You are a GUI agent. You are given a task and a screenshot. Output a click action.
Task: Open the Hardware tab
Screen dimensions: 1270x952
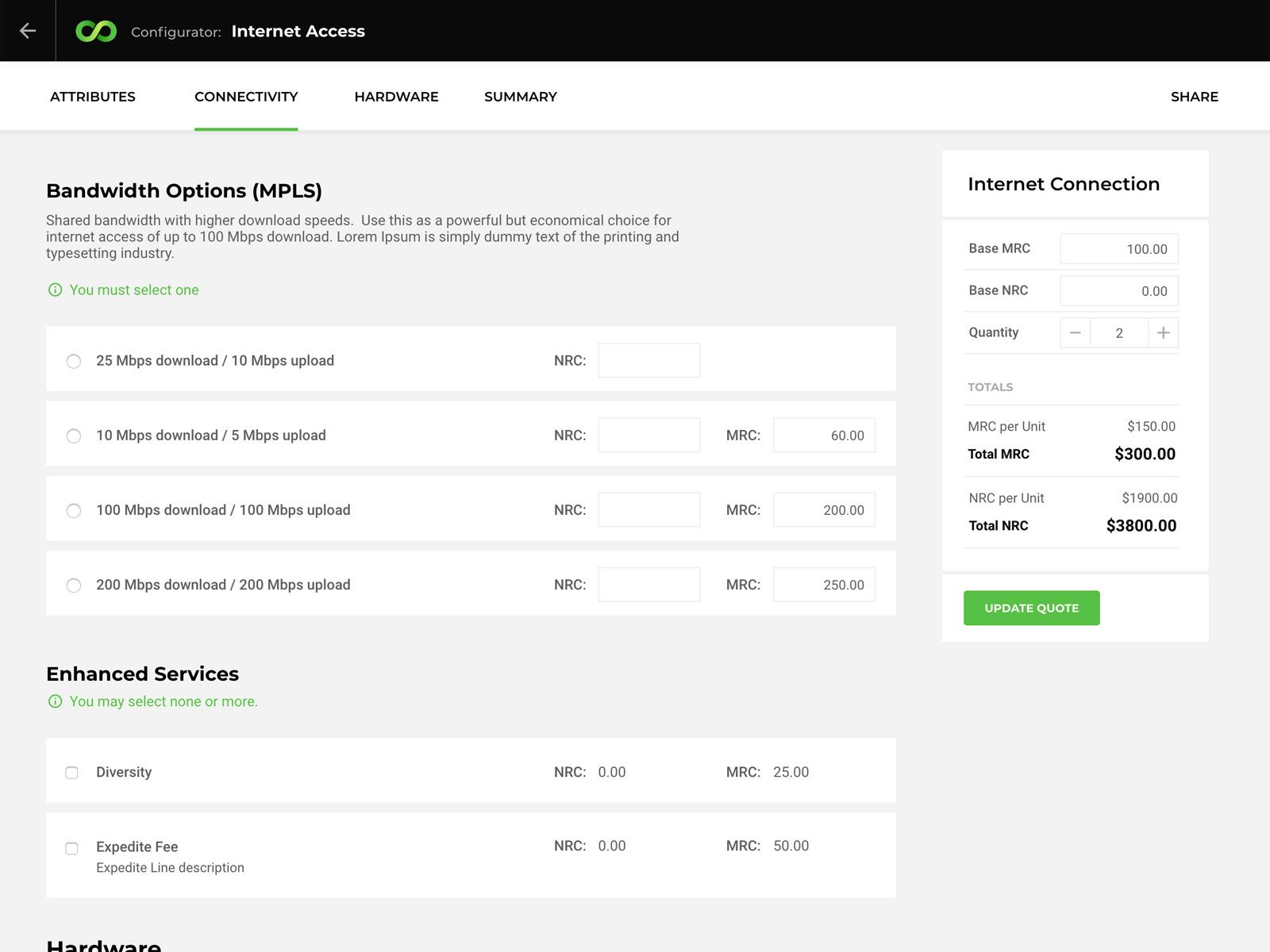pyautogui.click(x=396, y=96)
